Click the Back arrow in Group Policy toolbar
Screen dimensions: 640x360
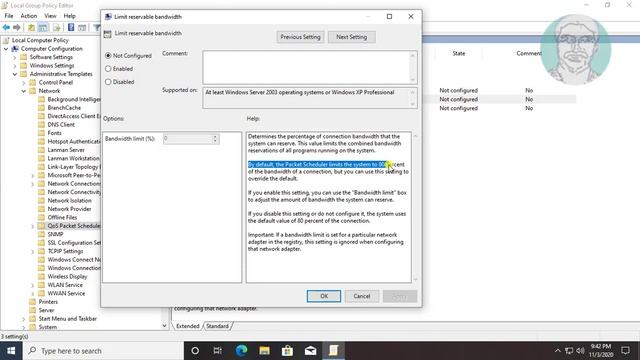[6, 27]
